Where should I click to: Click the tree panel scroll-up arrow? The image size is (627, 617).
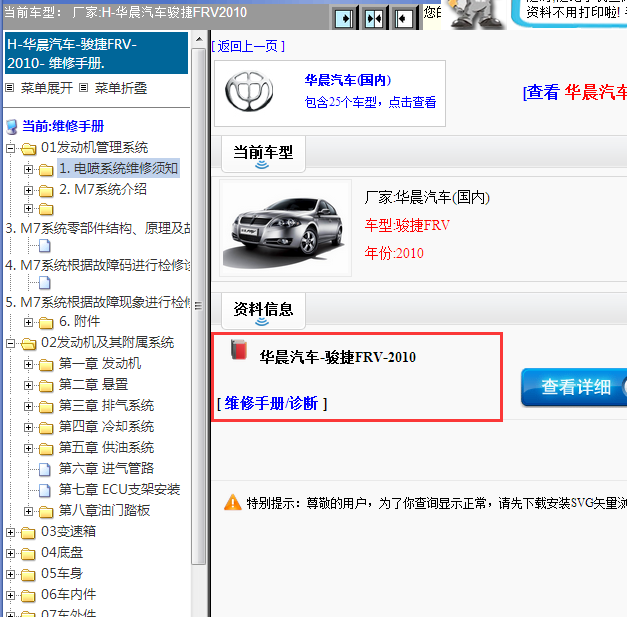point(199,39)
